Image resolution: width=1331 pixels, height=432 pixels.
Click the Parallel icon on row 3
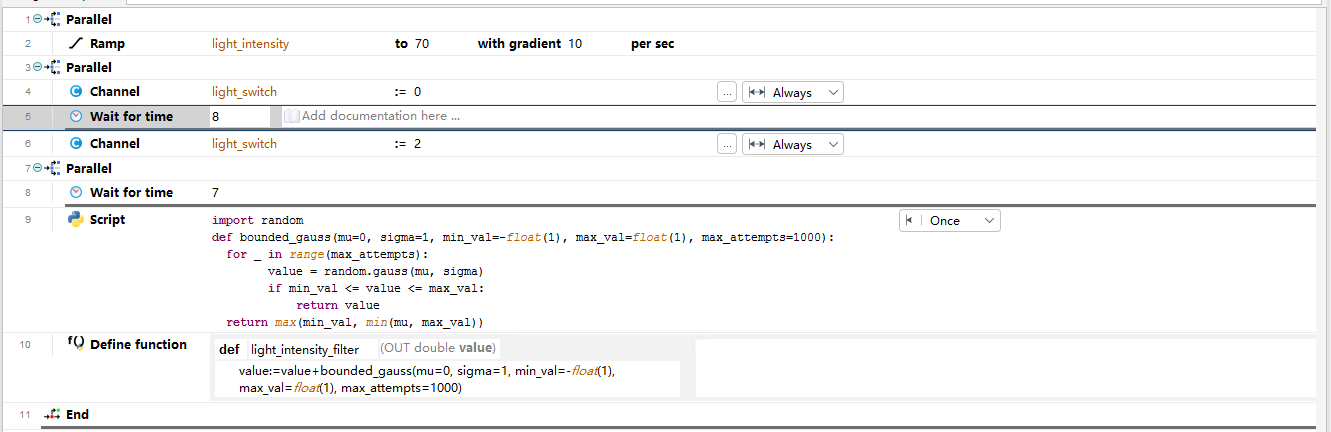coord(53,68)
